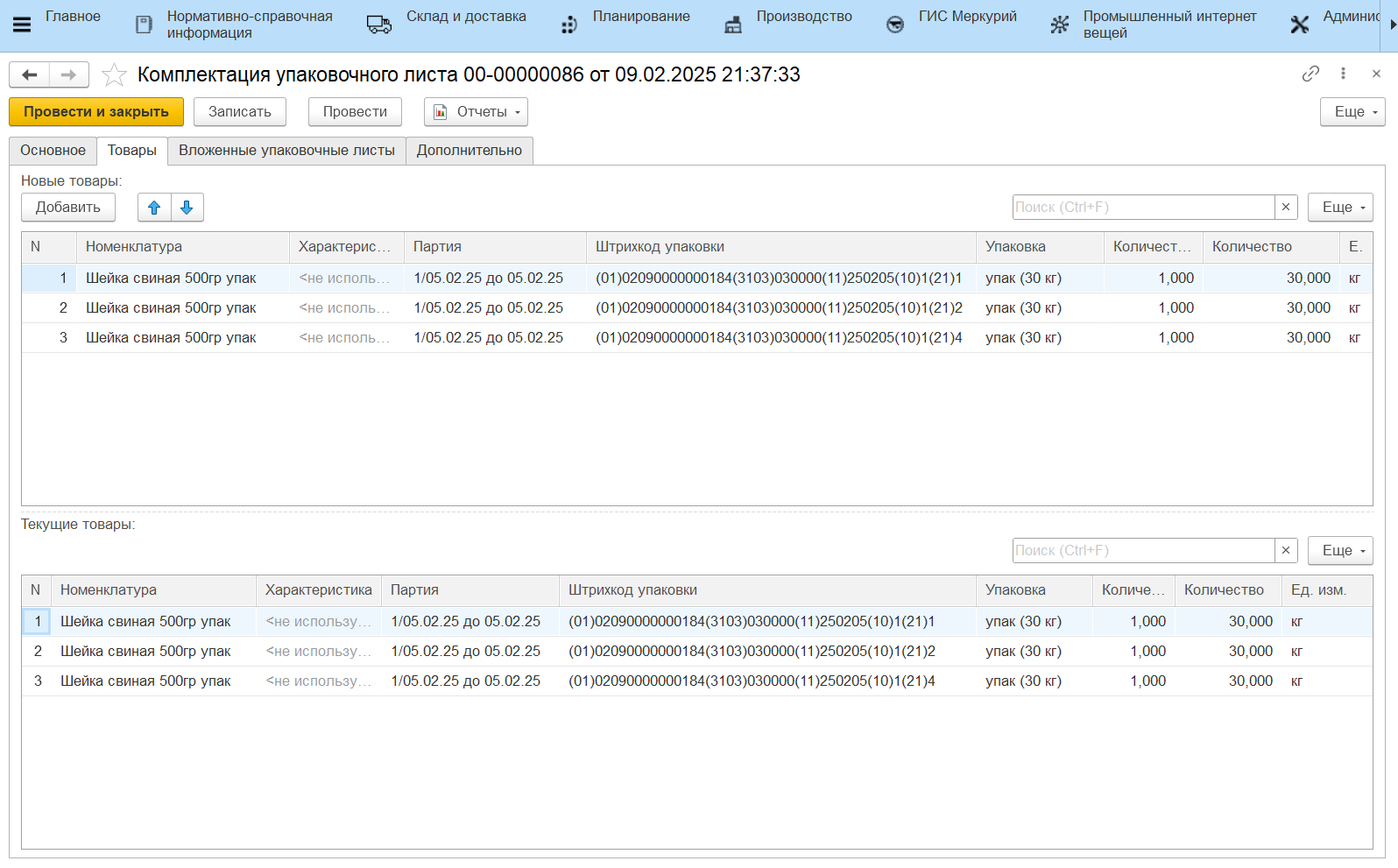Open the main hamburger menu
The image size is (1398, 868).
pos(22,25)
